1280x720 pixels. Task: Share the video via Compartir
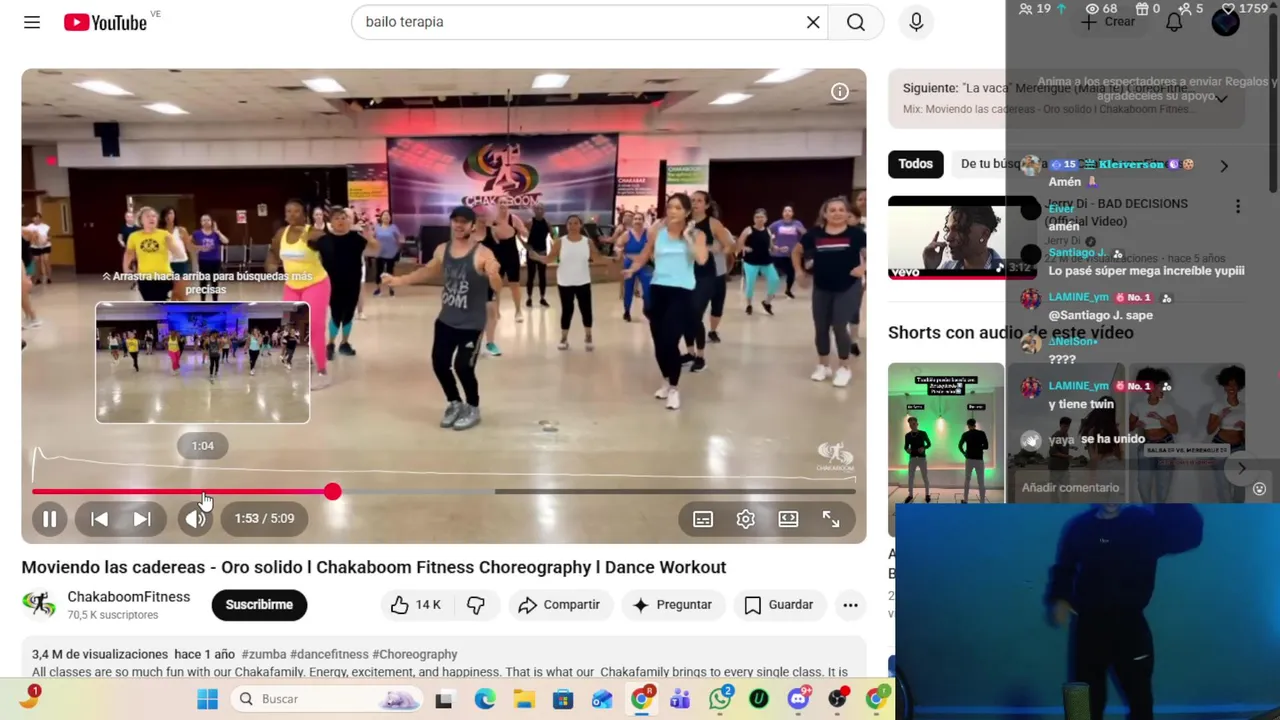559,605
